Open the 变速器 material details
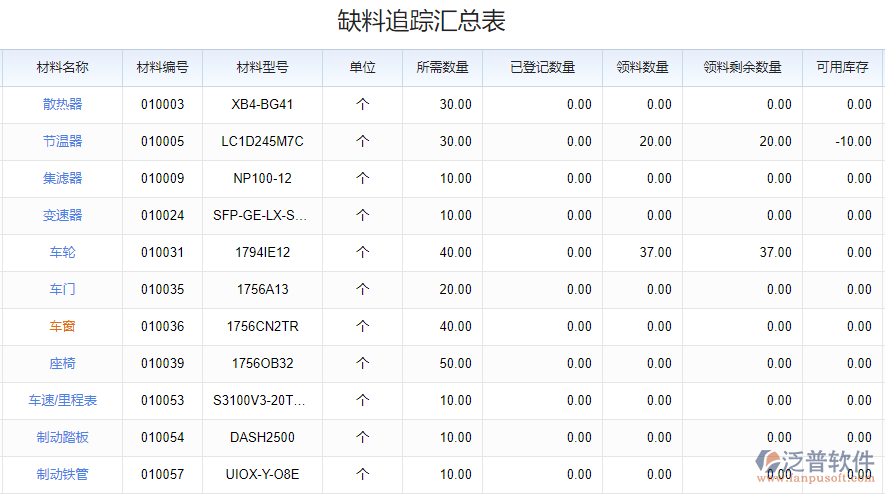Viewport: 885px width, 494px height. click(62, 215)
